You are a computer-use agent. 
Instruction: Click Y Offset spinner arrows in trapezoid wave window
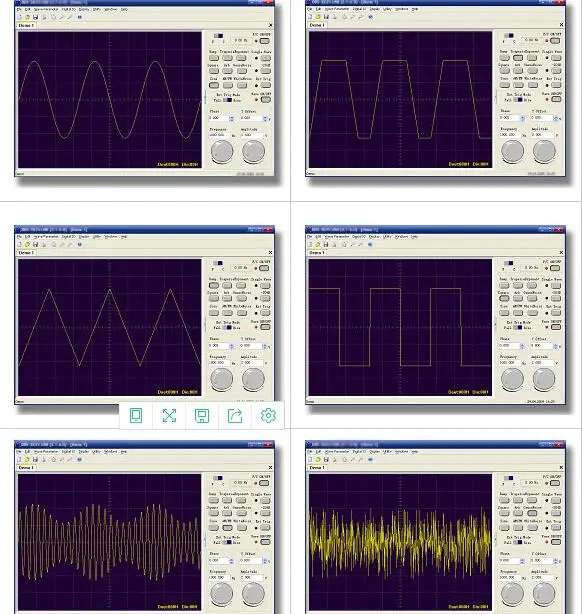(x=555, y=118)
